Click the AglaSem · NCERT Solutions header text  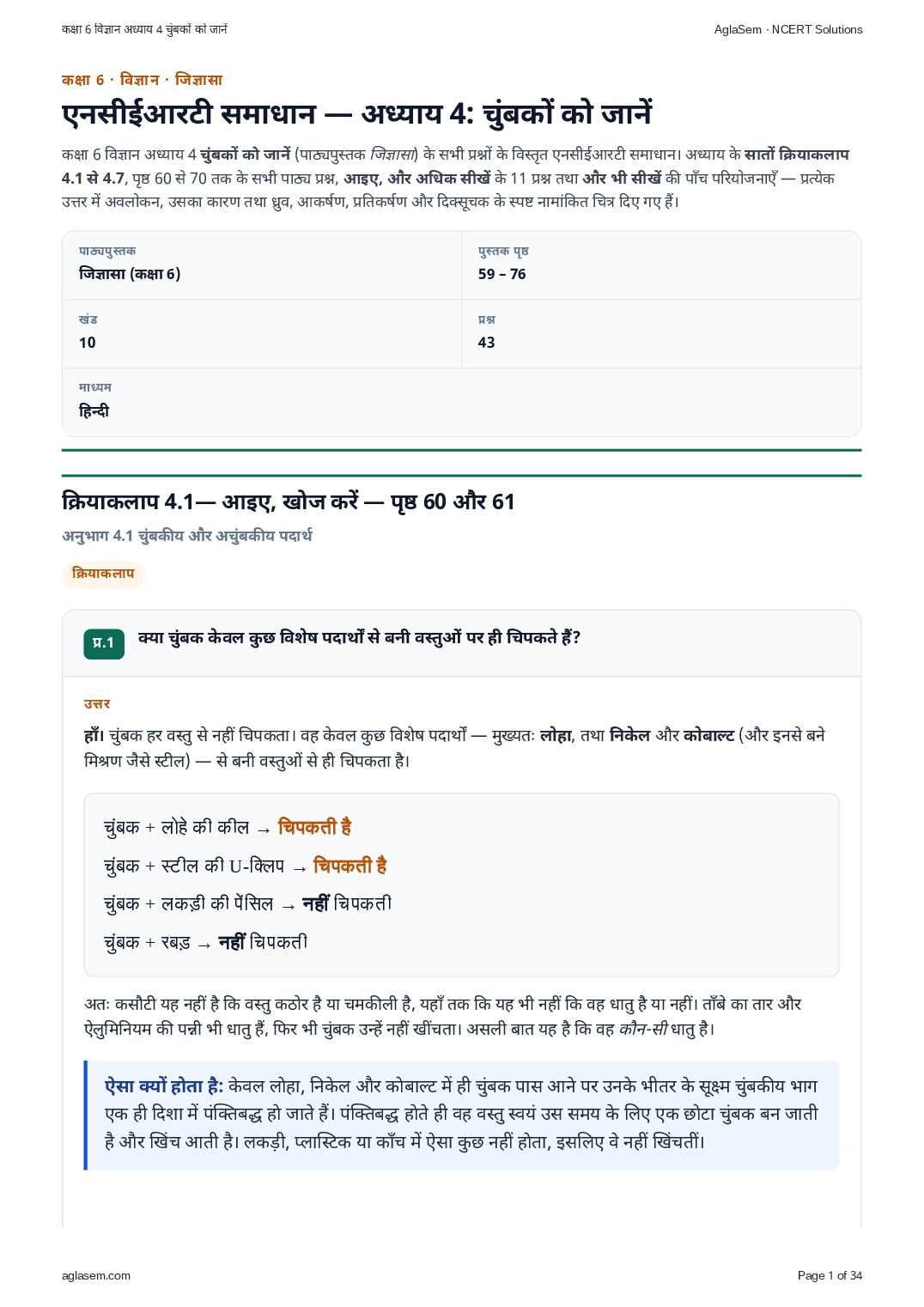(788, 29)
